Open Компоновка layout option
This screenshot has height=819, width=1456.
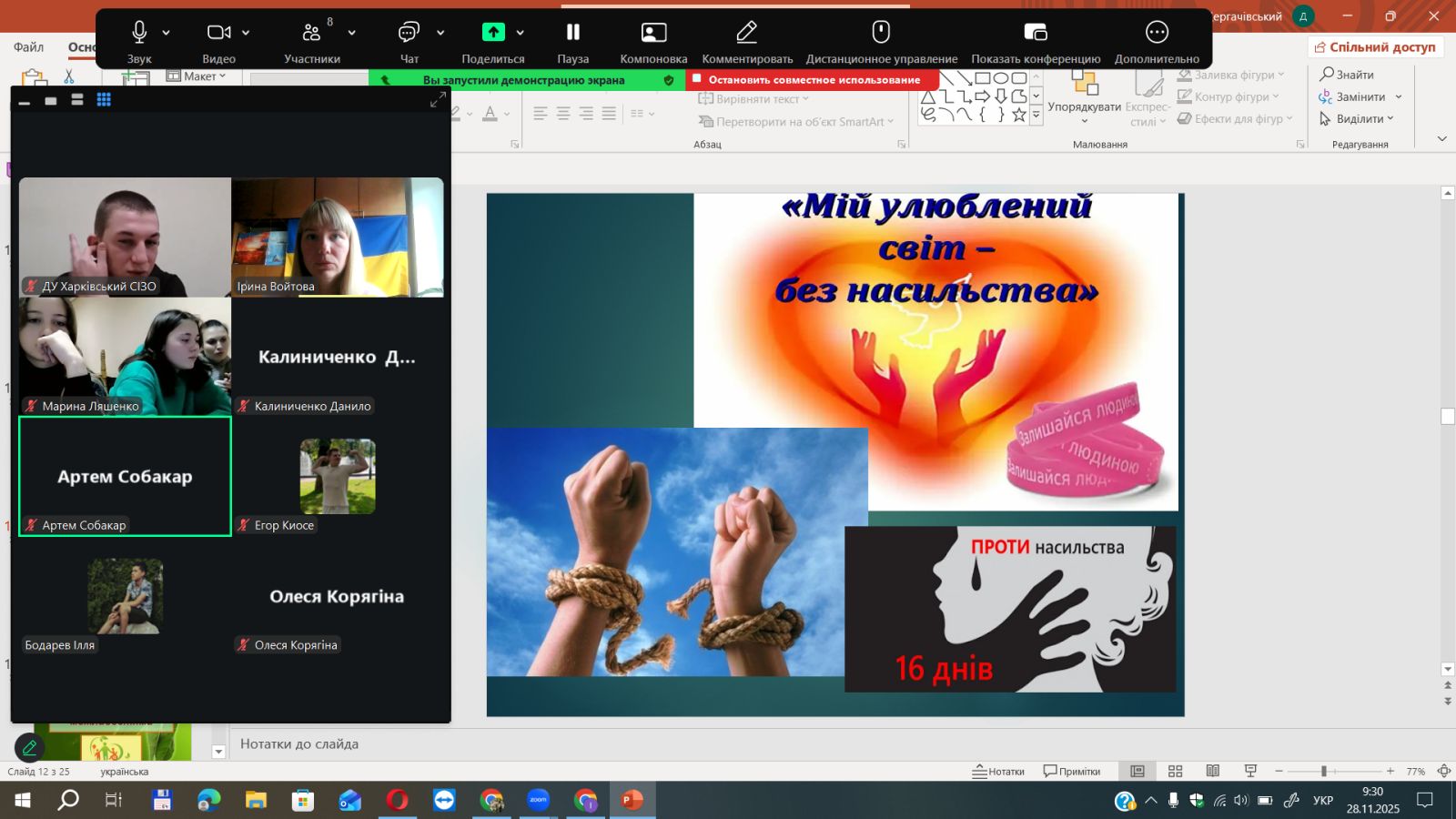point(653,33)
